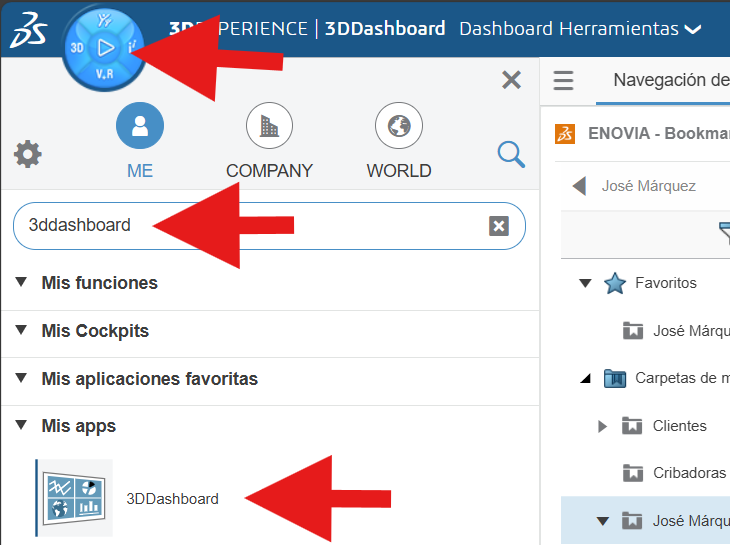Viewport: 730px width, 545px height.
Task: Collapse Mis aplicaciones favoritas section
Action: click(21, 377)
